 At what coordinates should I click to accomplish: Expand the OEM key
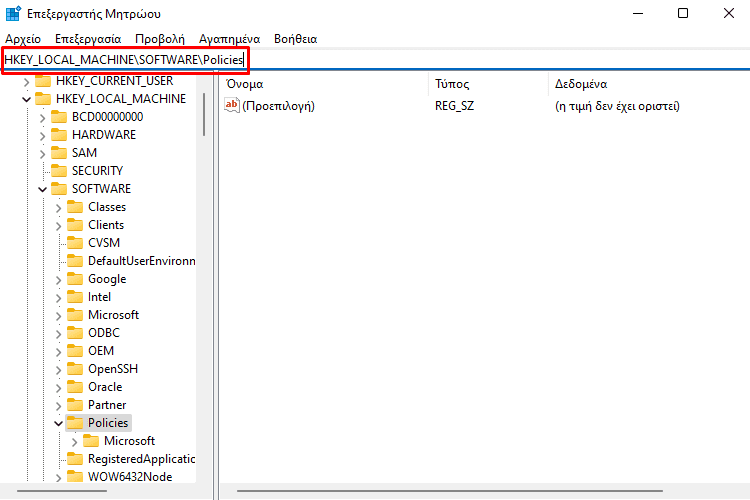(x=58, y=352)
